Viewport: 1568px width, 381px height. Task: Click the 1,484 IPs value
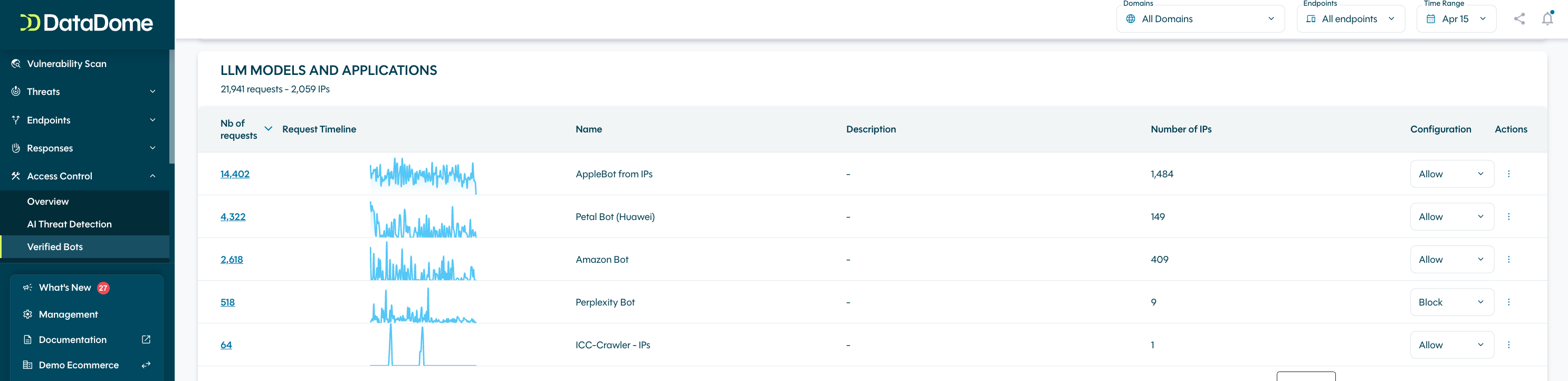[1161, 174]
